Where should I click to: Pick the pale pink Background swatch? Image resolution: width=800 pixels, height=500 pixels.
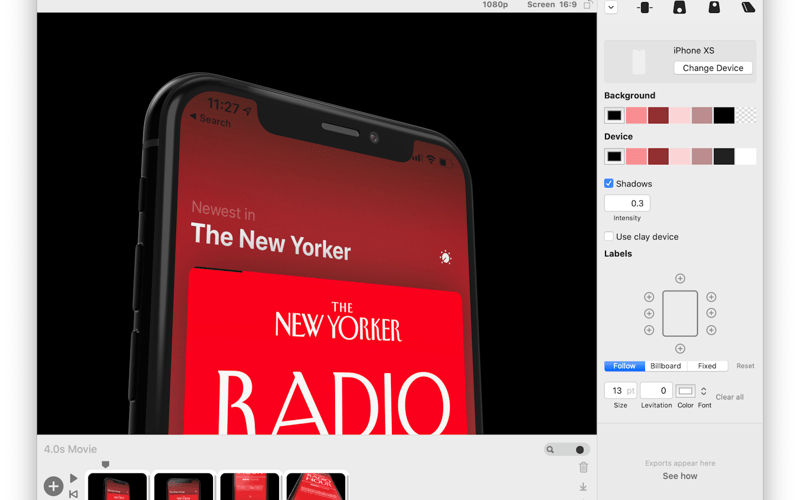680,115
